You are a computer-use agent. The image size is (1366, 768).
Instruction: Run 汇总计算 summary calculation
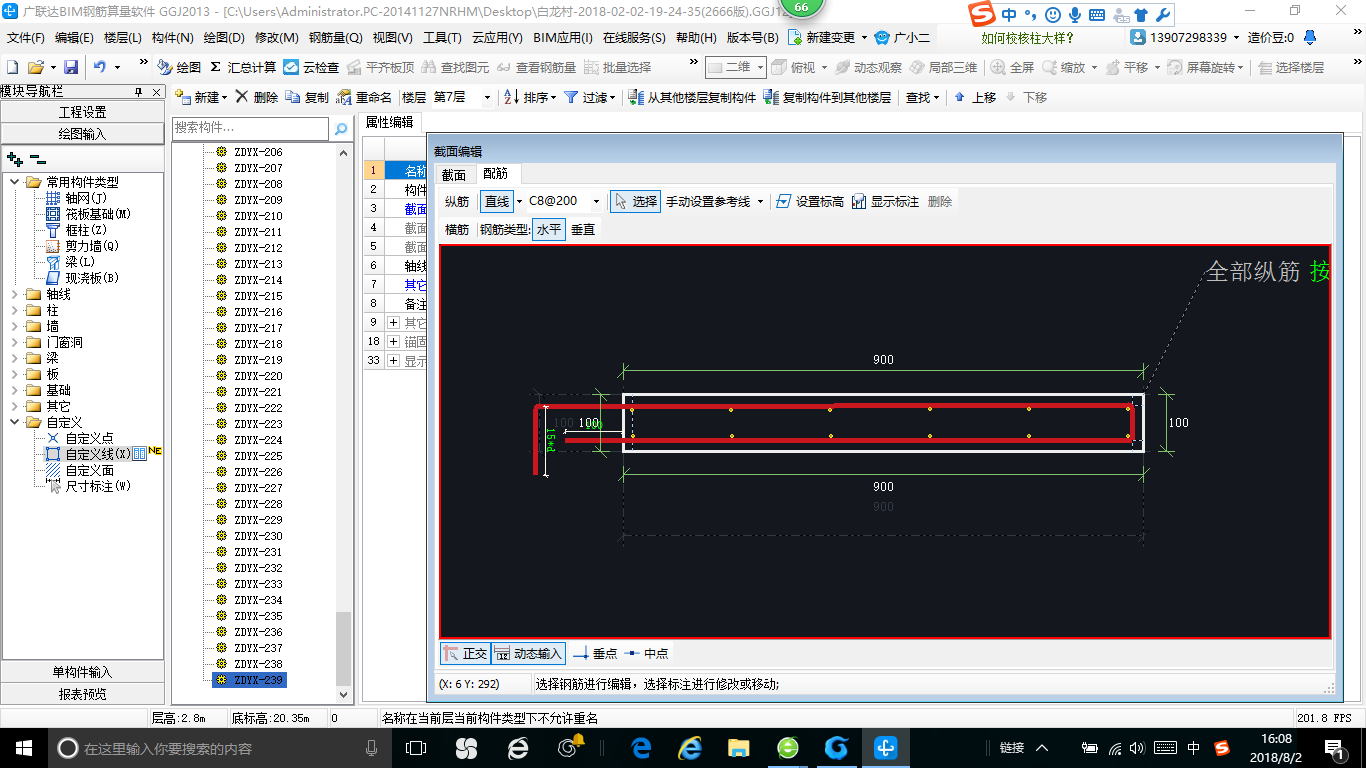(243, 67)
